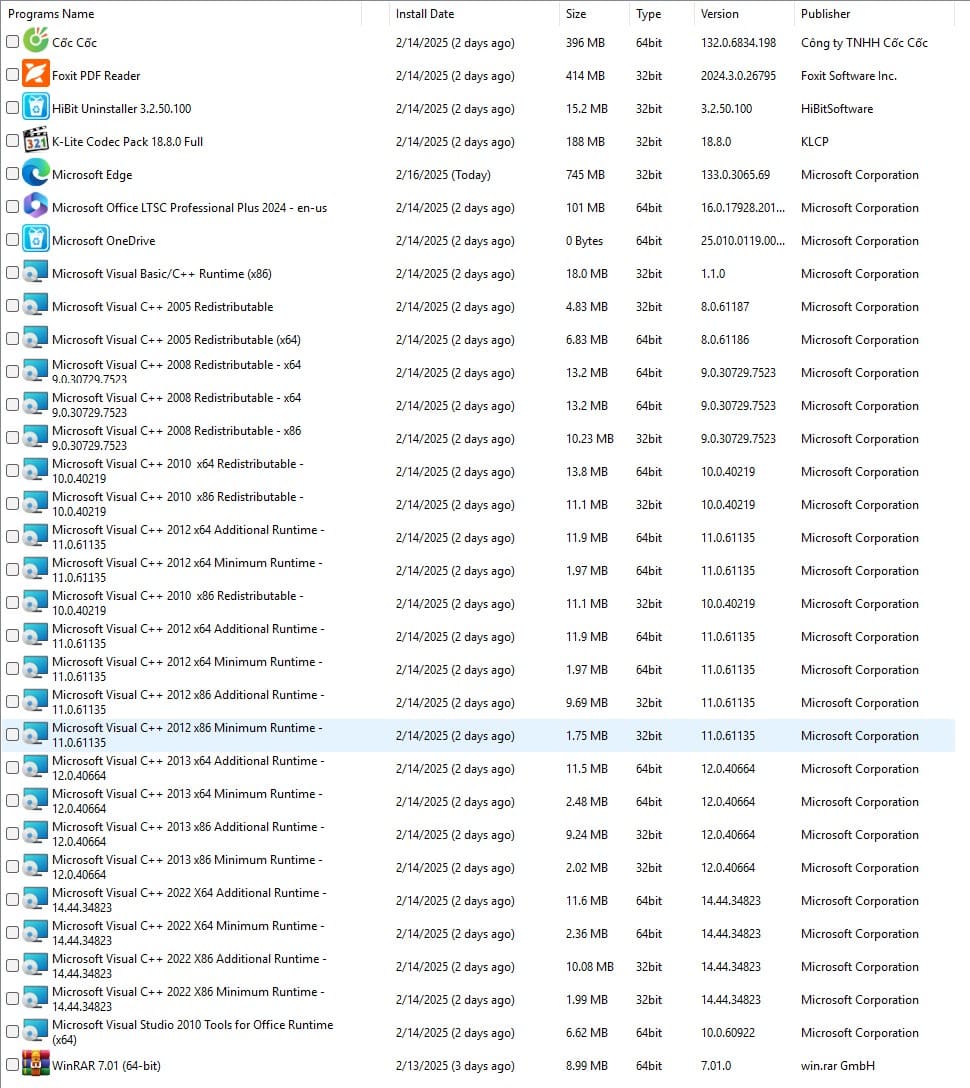Click the "414 MB" size value
Viewport: 970px width, 1088px height.
pos(585,76)
